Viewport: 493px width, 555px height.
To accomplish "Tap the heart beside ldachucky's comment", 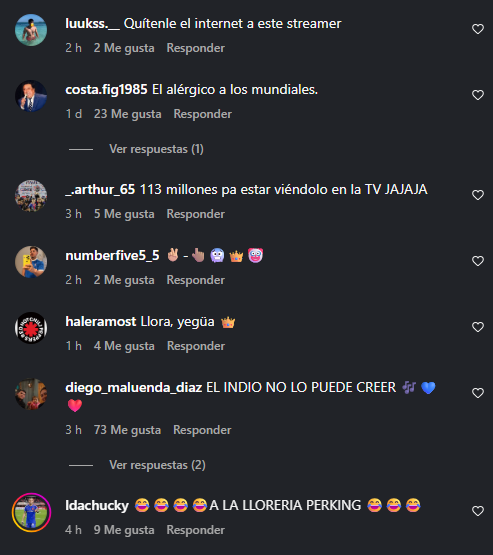I will [478, 511].
